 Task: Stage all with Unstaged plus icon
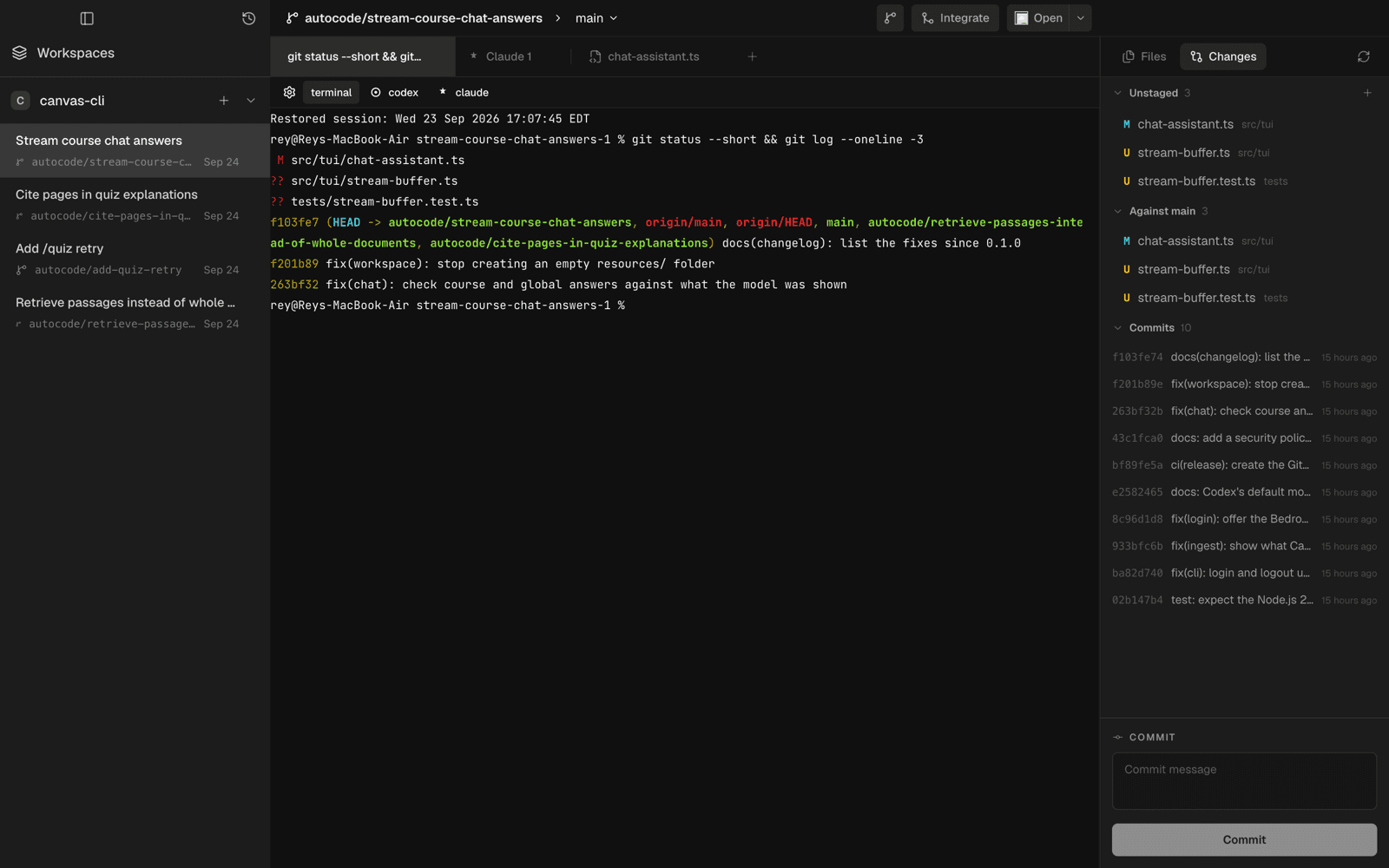(x=1367, y=93)
